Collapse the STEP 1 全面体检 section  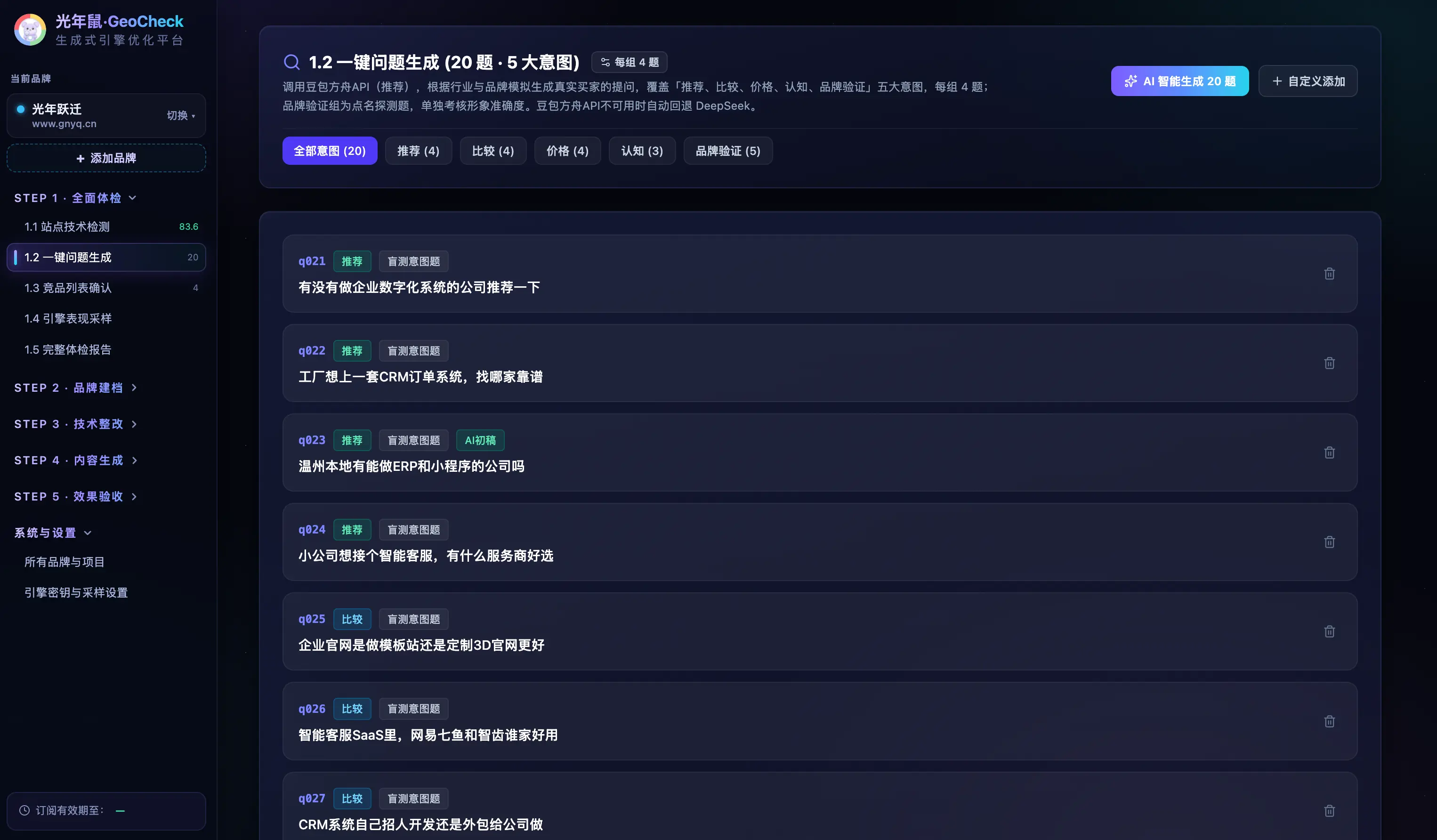[75, 198]
